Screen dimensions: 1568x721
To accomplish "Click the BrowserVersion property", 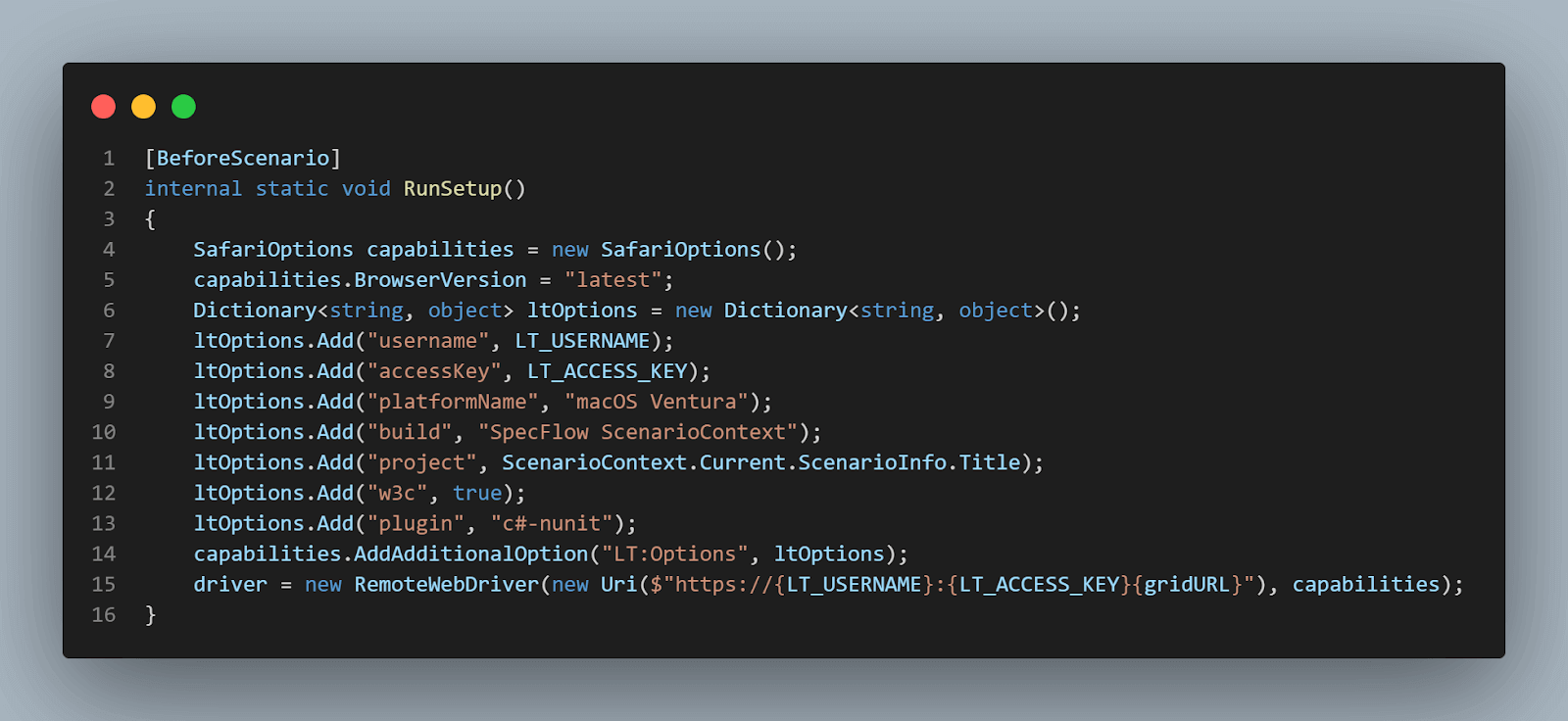I will coord(440,280).
